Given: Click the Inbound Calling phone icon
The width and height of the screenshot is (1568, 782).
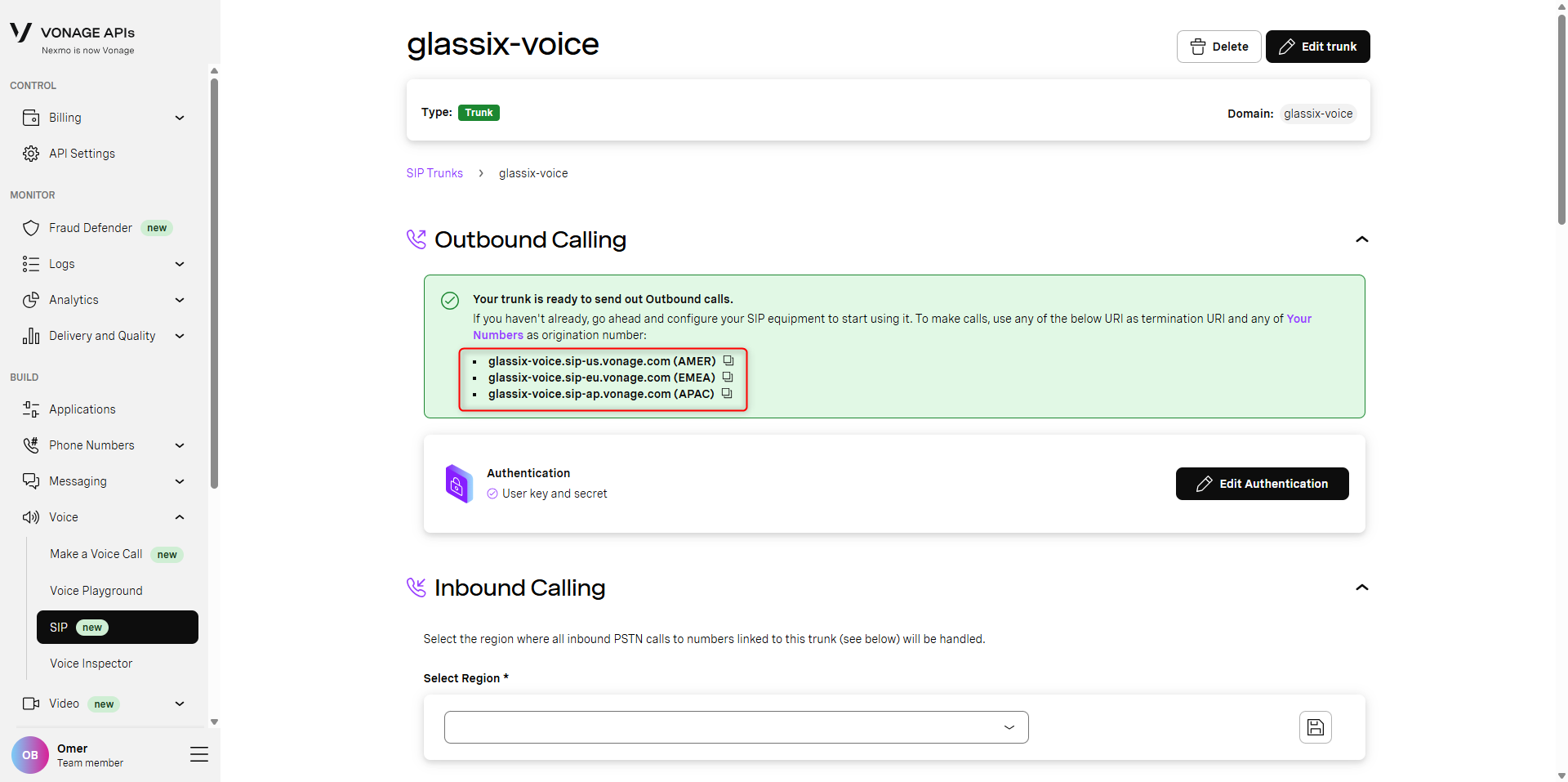Looking at the screenshot, I should 416,588.
